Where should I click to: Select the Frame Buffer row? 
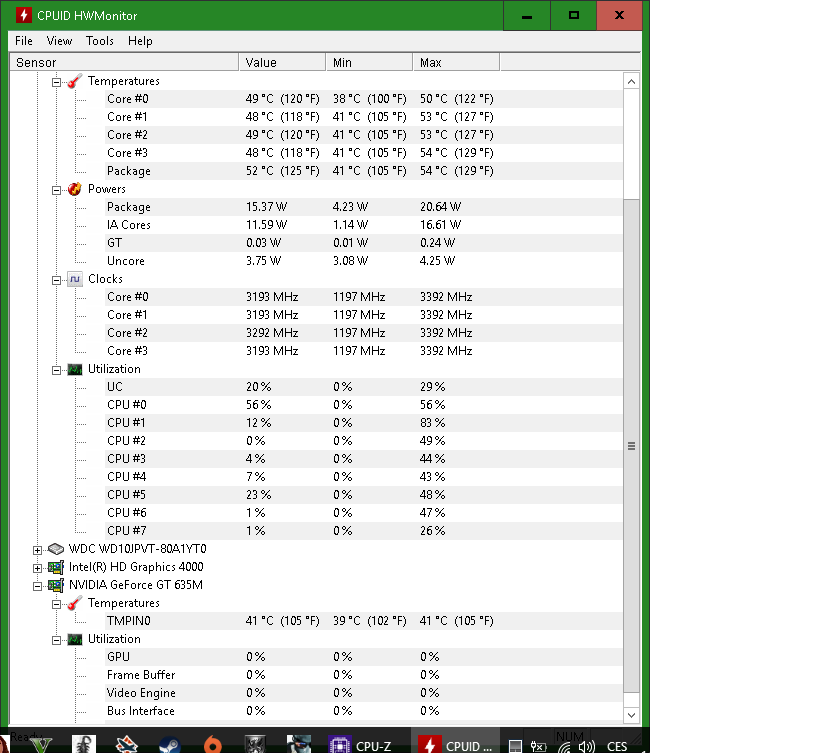pos(363,675)
